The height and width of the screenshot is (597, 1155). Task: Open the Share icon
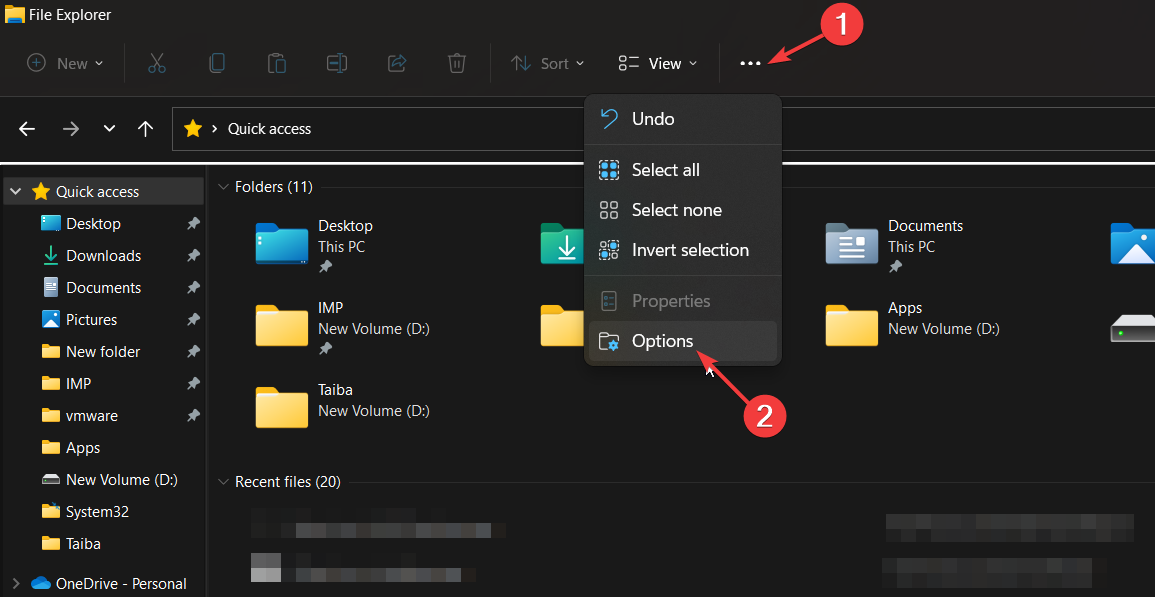point(396,62)
